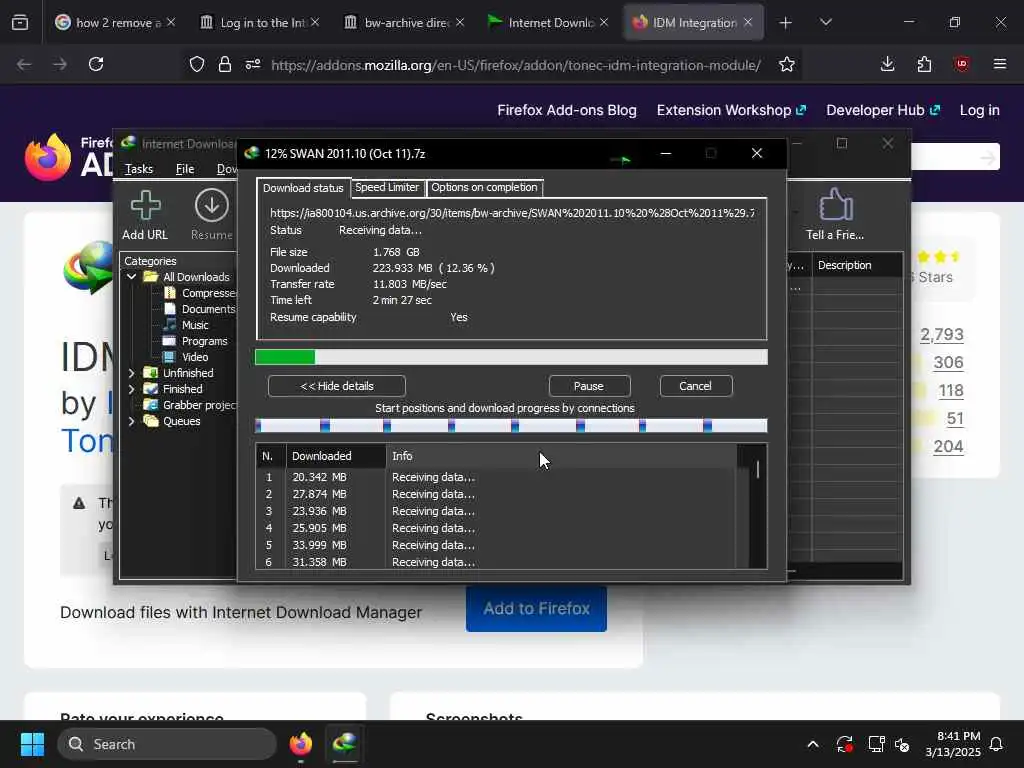This screenshot has height=768, width=1024.
Task: Switch to the 'how 2 remove' Google tab
Action: click(x=116, y=23)
